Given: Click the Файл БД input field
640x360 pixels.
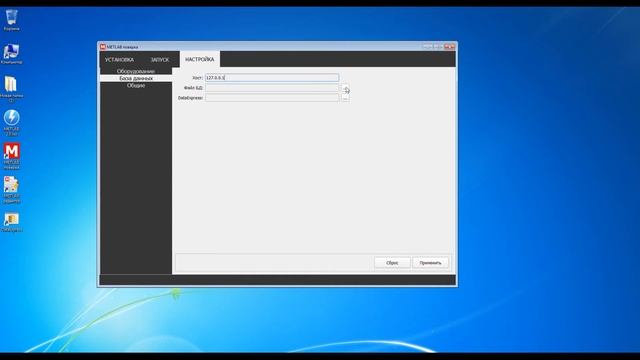Looking at the screenshot, I should (x=272, y=88).
